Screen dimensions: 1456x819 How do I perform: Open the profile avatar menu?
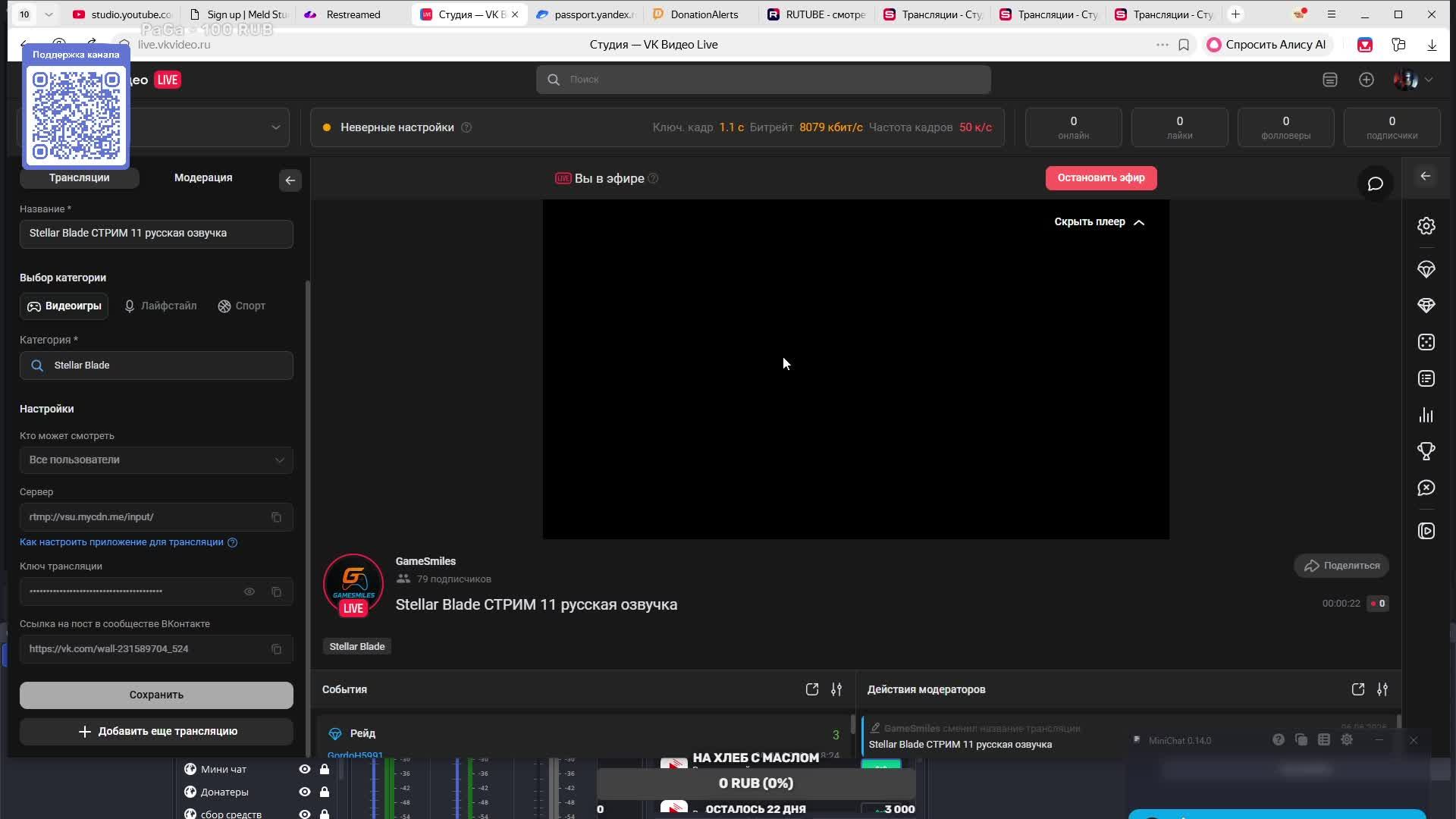click(x=1413, y=80)
